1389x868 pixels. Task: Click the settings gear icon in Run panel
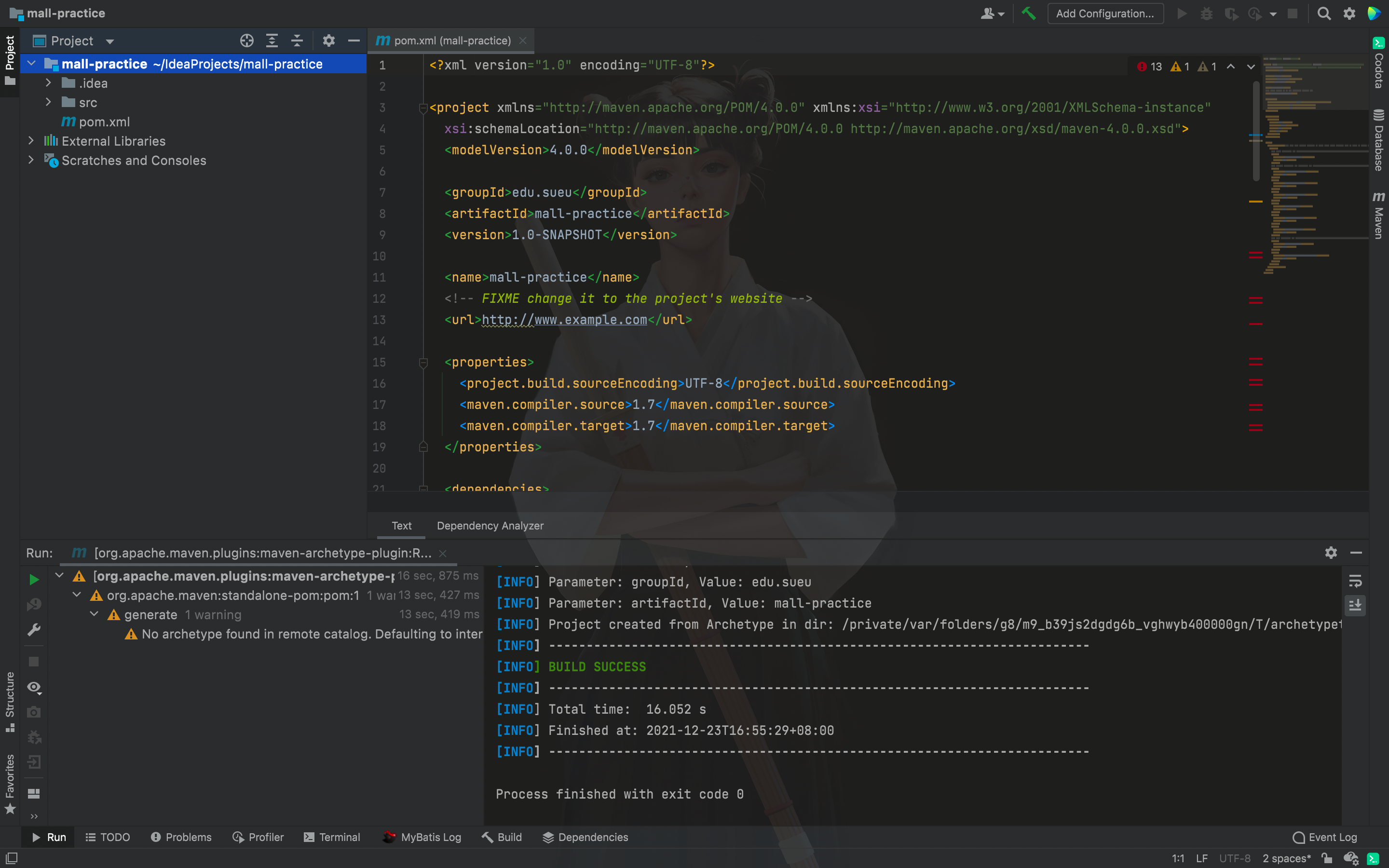pos(1331,552)
